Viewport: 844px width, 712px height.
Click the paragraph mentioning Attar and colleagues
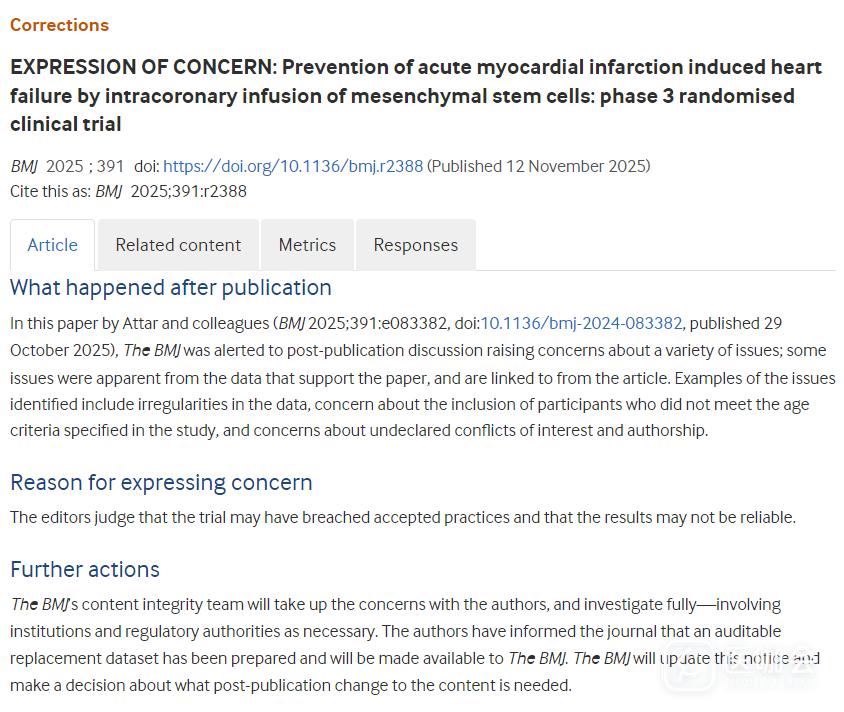click(420, 377)
